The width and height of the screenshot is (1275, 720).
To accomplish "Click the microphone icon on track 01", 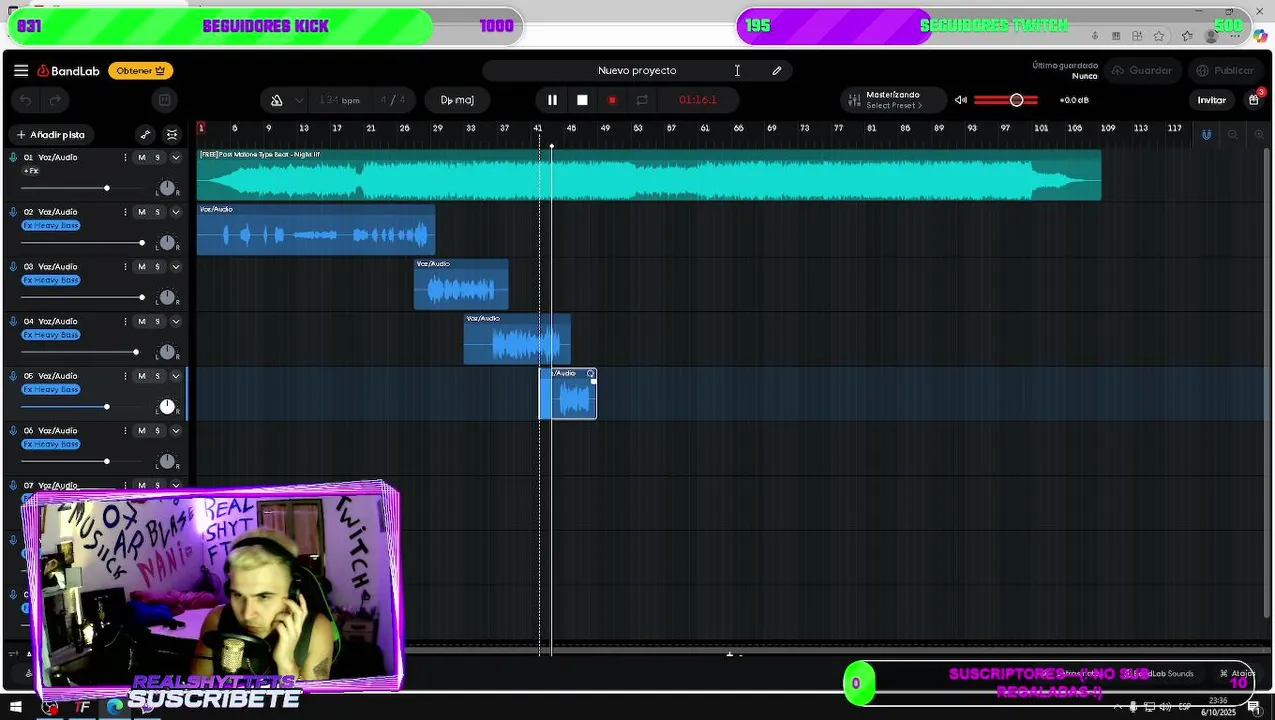I will point(13,157).
